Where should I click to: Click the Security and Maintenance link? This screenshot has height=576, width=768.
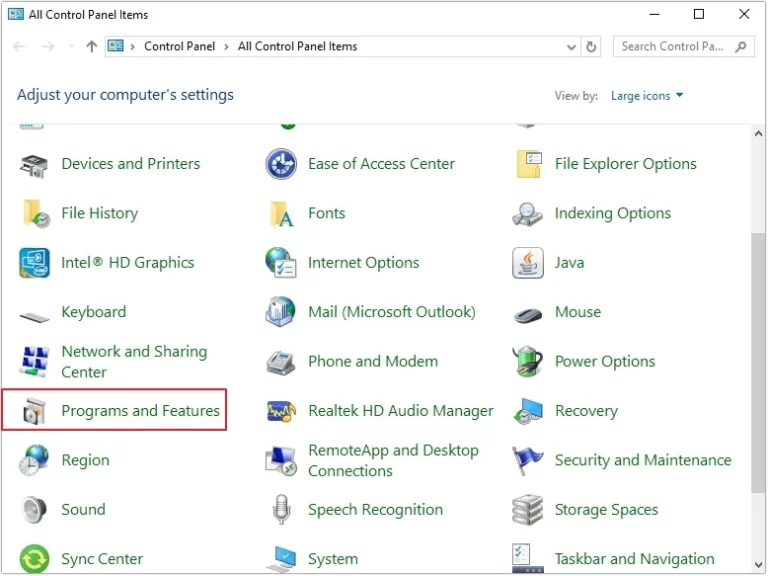pos(643,460)
